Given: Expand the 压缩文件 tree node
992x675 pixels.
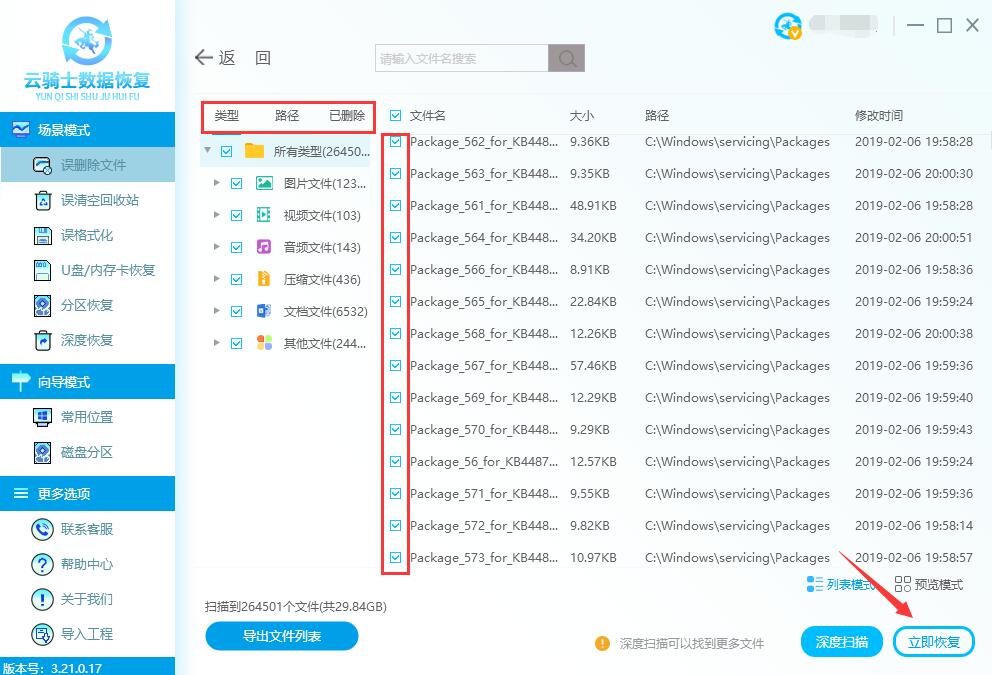Looking at the screenshot, I should pyautogui.click(x=216, y=278).
